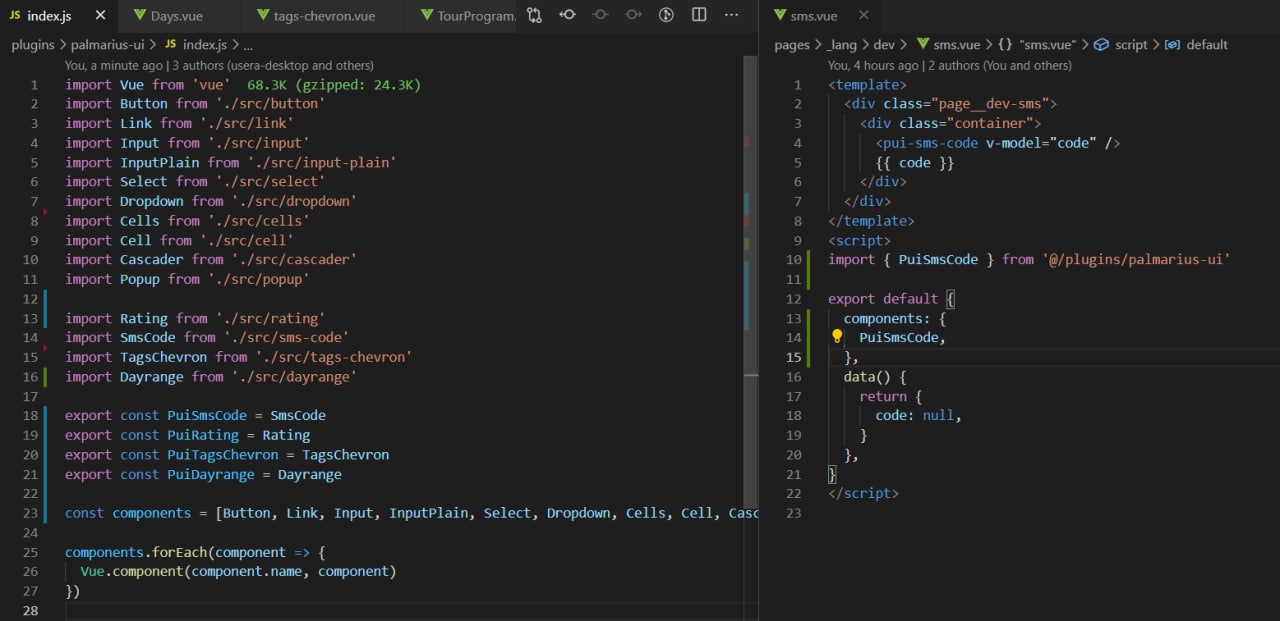Click './src/tags-chevron' import path
The width and height of the screenshot is (1280, 621).
[x=334, y=357]
